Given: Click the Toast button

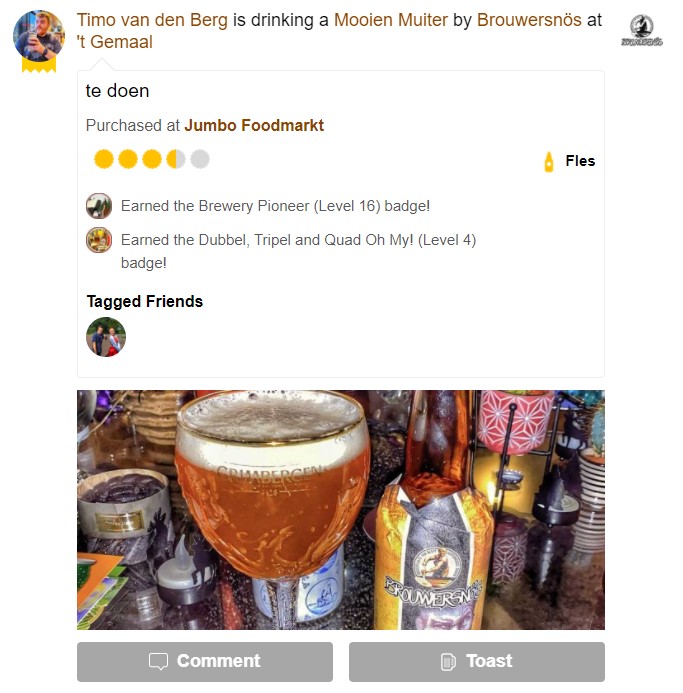Looking at the screenshot, I should point(477,662).
